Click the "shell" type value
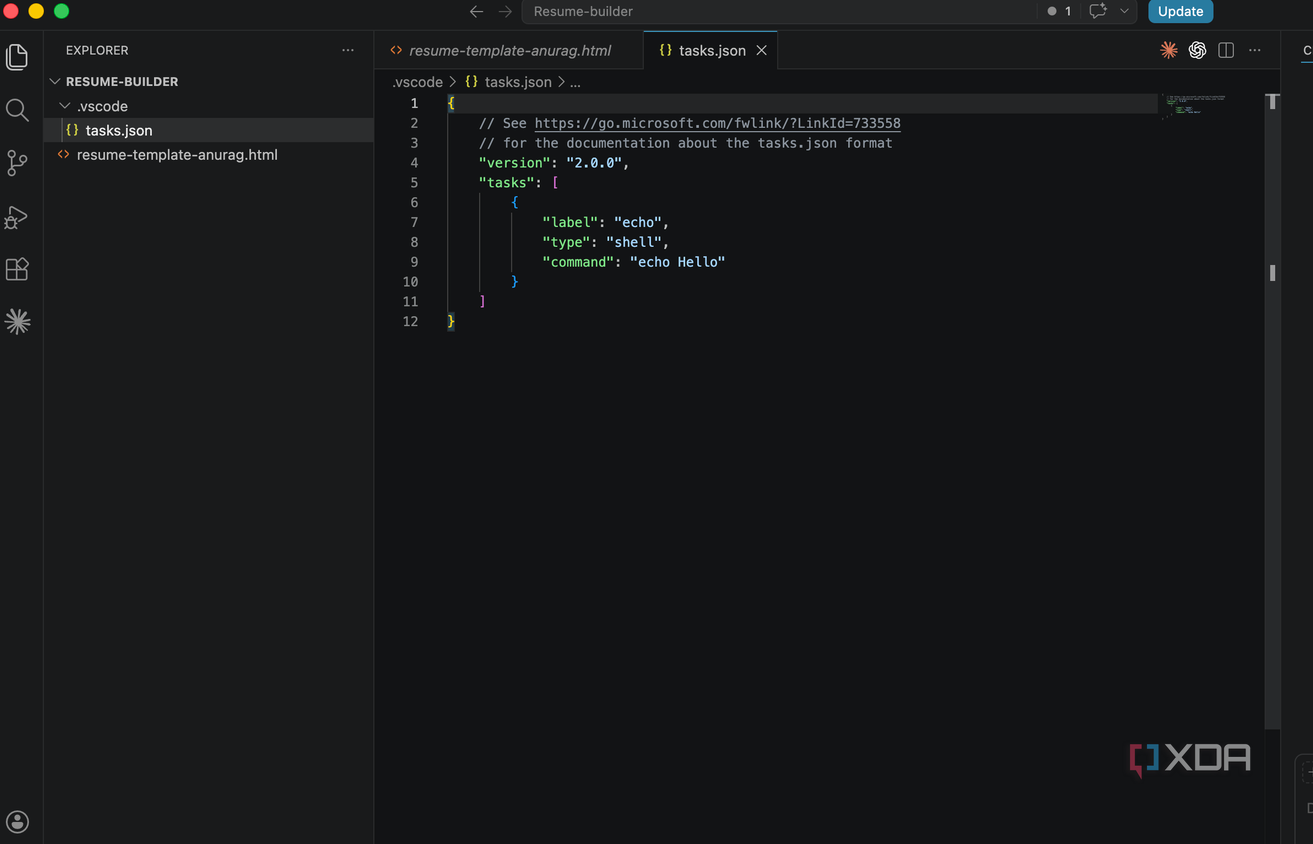 pos(633,242)
